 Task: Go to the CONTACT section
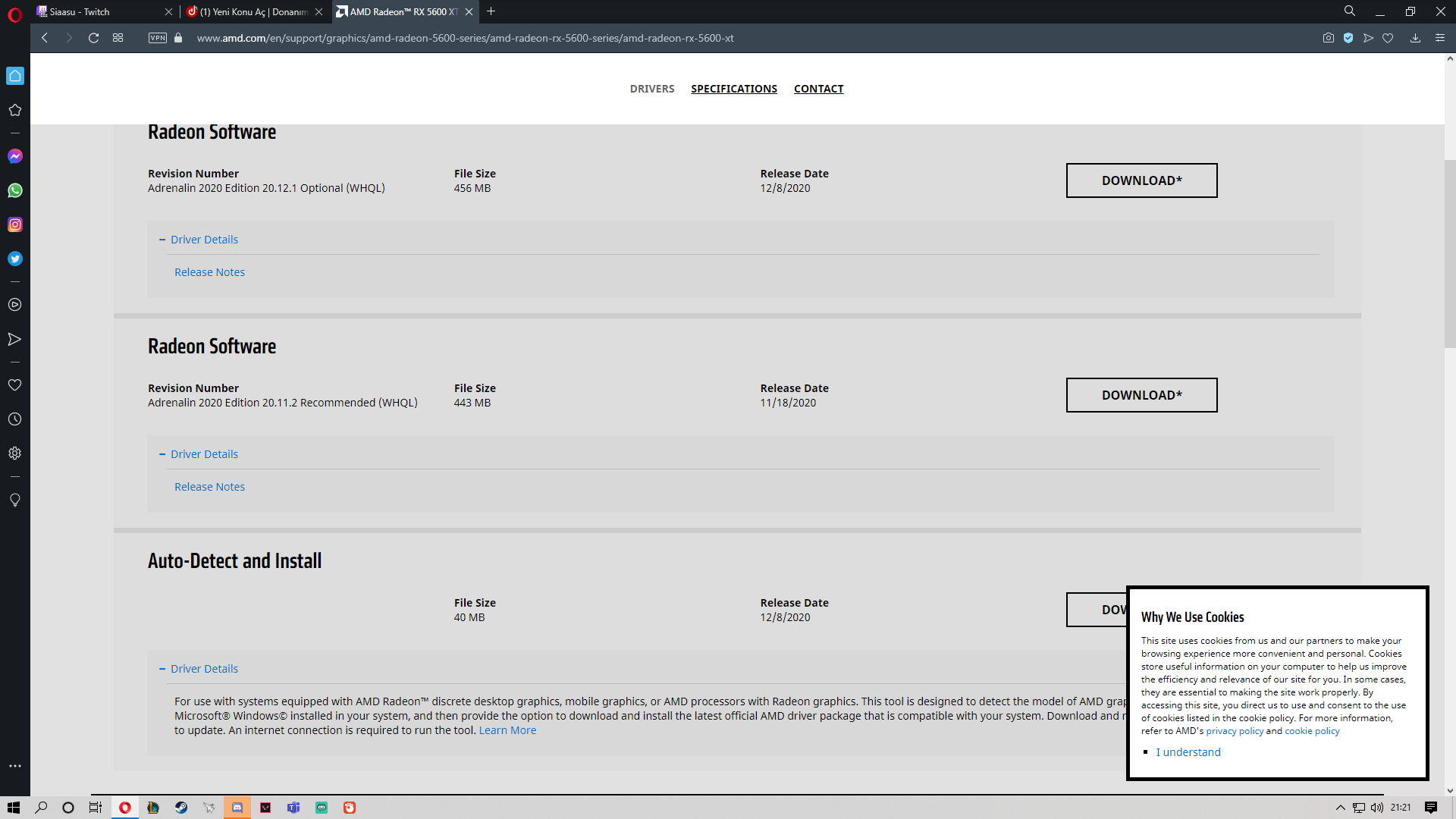[818, 89]
